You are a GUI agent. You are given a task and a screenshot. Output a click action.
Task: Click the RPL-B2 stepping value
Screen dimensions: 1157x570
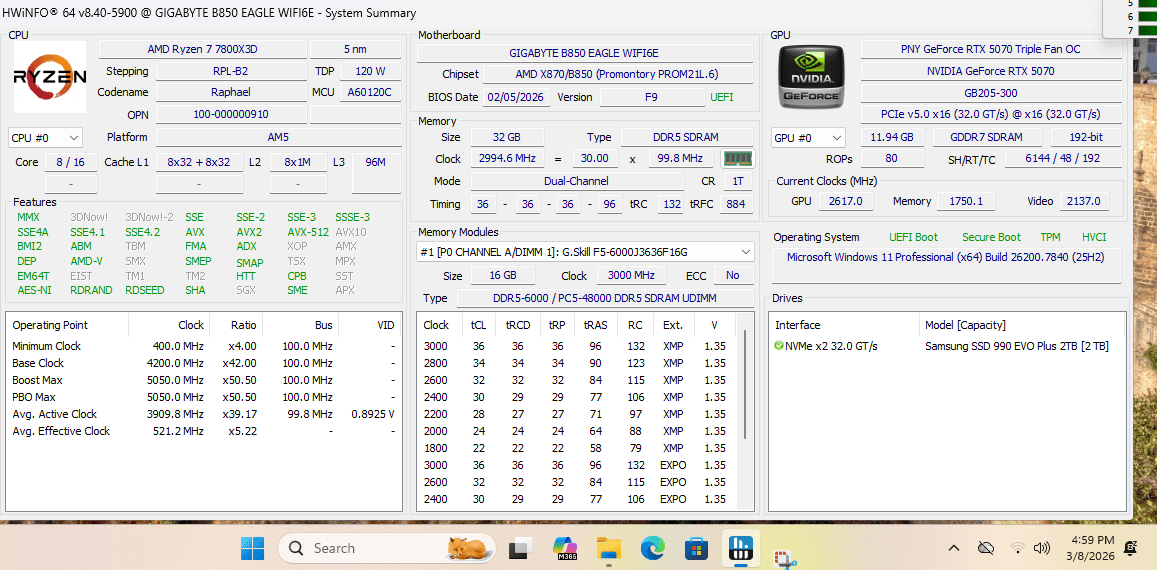pyautogui.click(x=231, y=71)
